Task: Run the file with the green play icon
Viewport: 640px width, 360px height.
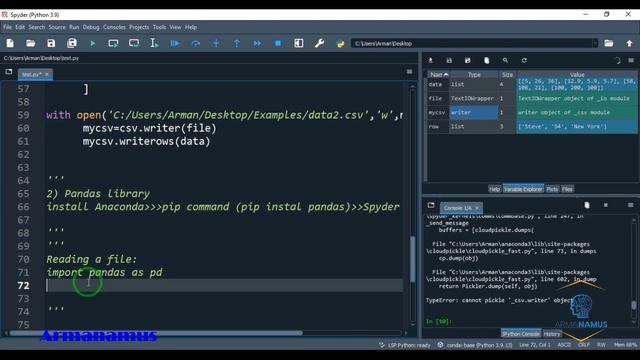Action: [x=93, y=43]
